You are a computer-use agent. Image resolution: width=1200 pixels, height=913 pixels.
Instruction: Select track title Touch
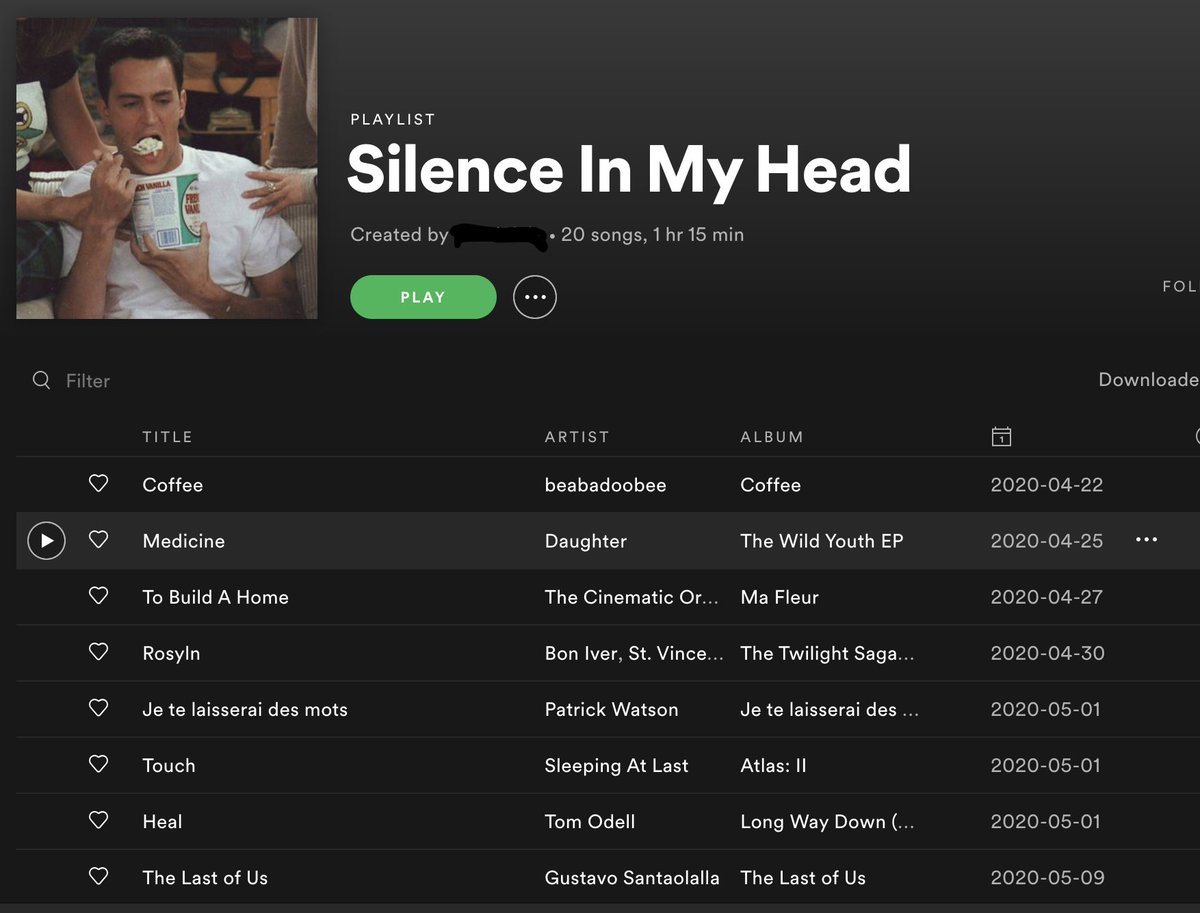click(x=169, y=765)
